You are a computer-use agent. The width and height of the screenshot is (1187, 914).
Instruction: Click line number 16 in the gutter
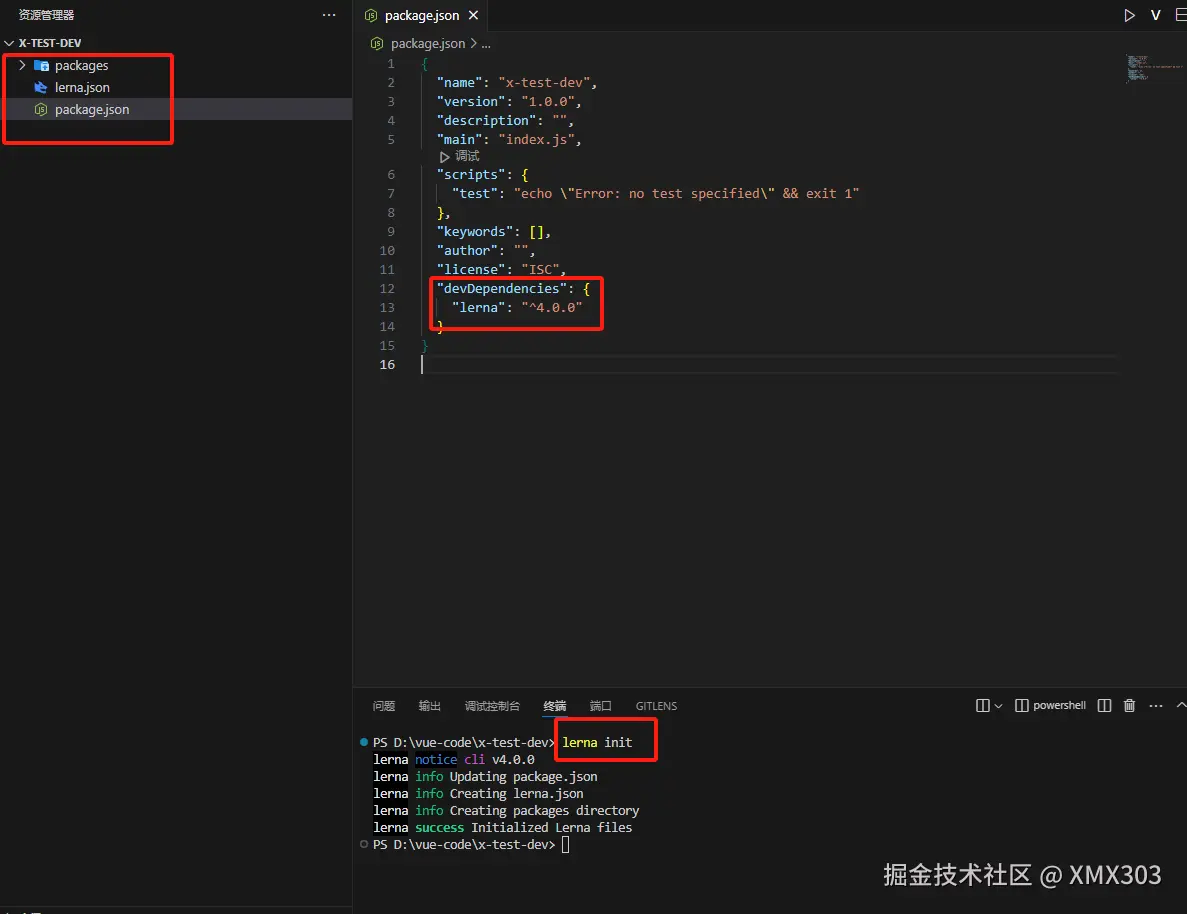click(387, 365)
